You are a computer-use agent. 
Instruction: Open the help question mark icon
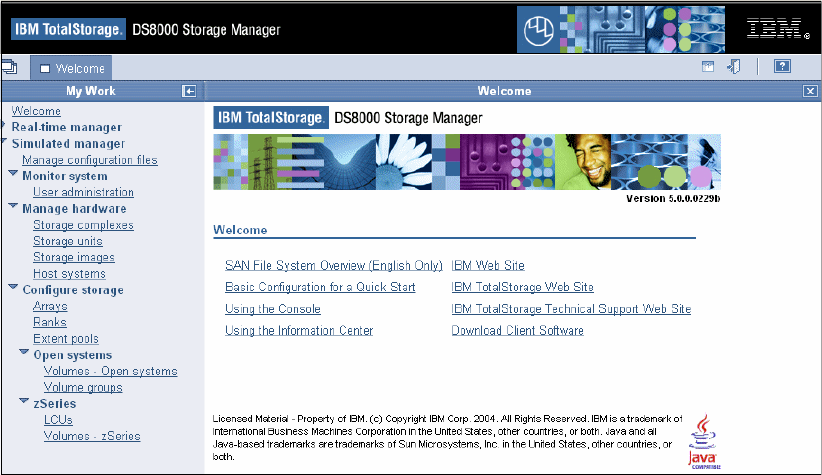[x=782, y=66]
